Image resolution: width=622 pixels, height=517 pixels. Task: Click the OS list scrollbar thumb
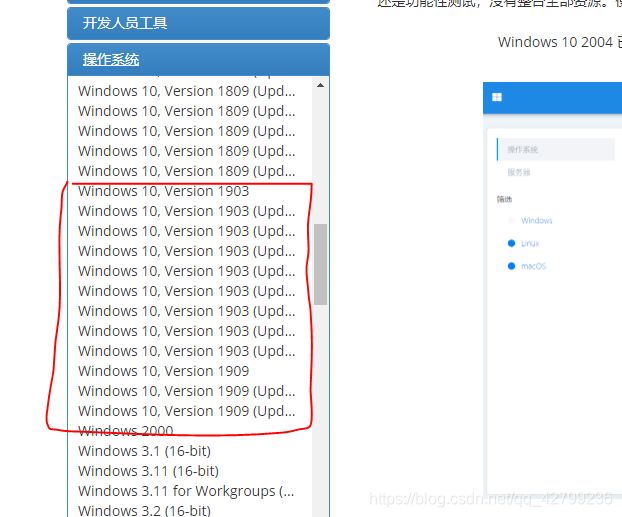tap(321, 264)
